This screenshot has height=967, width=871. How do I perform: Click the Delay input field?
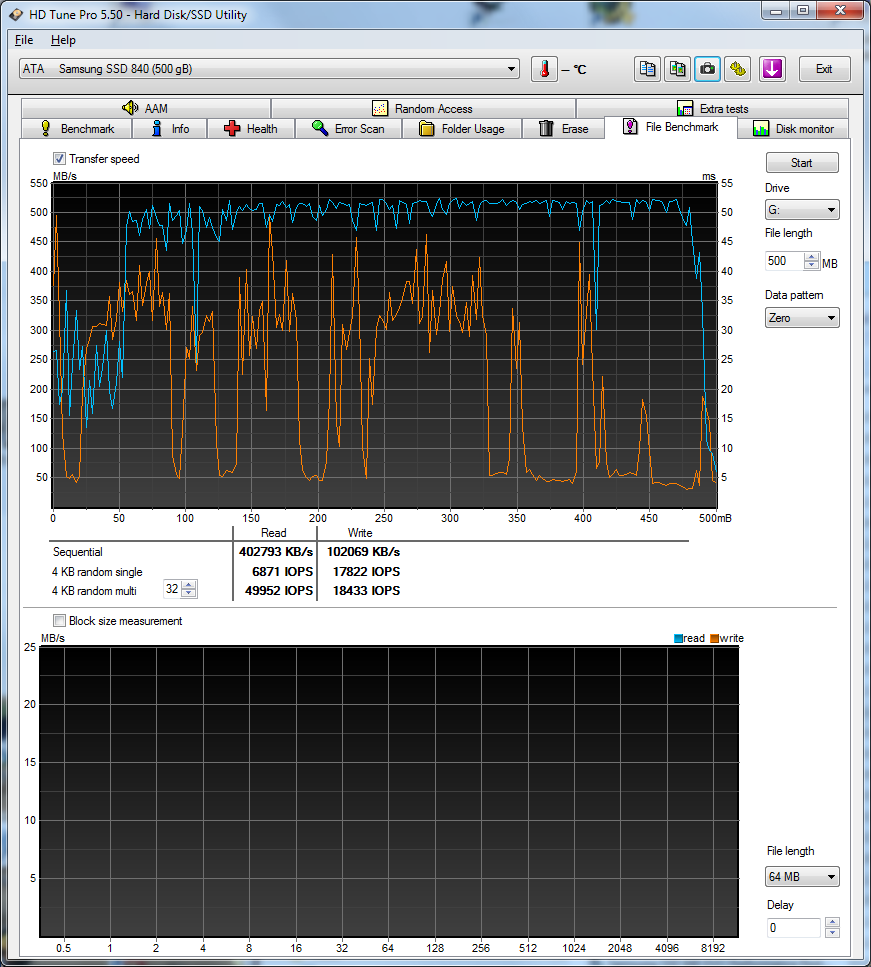793,928
